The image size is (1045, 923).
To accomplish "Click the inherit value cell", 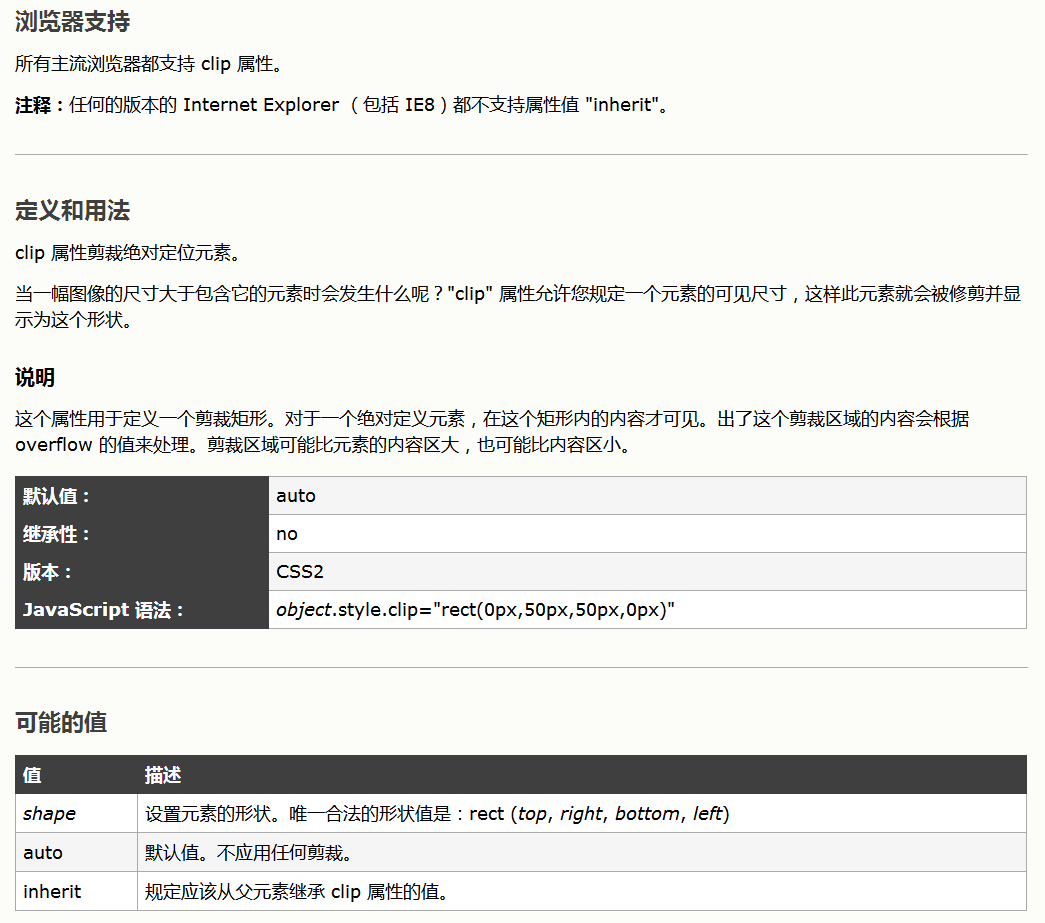I will coord(77,892).
